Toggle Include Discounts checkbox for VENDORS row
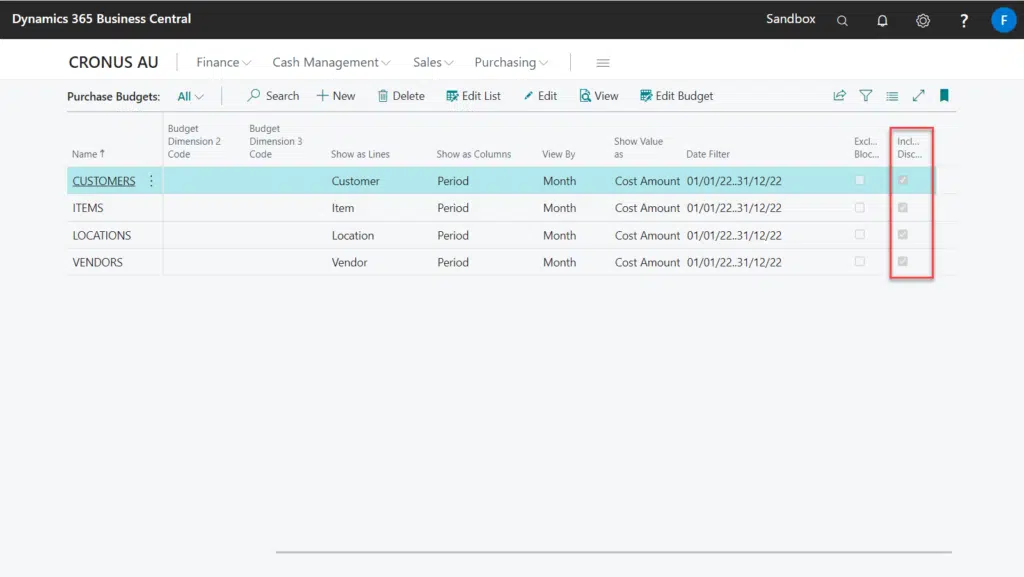Image resolution: width=1024 pixels, height=577 pixels. 904,262
